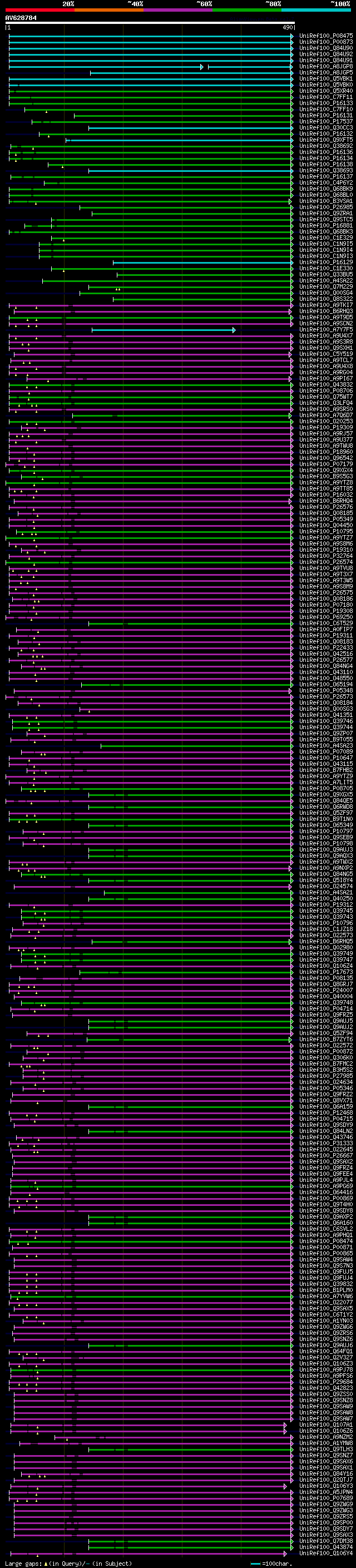The height and width of the screenshot is (1568, 356).
Task: Select the UniRef100_P16032 label
Action: [326, 495]
